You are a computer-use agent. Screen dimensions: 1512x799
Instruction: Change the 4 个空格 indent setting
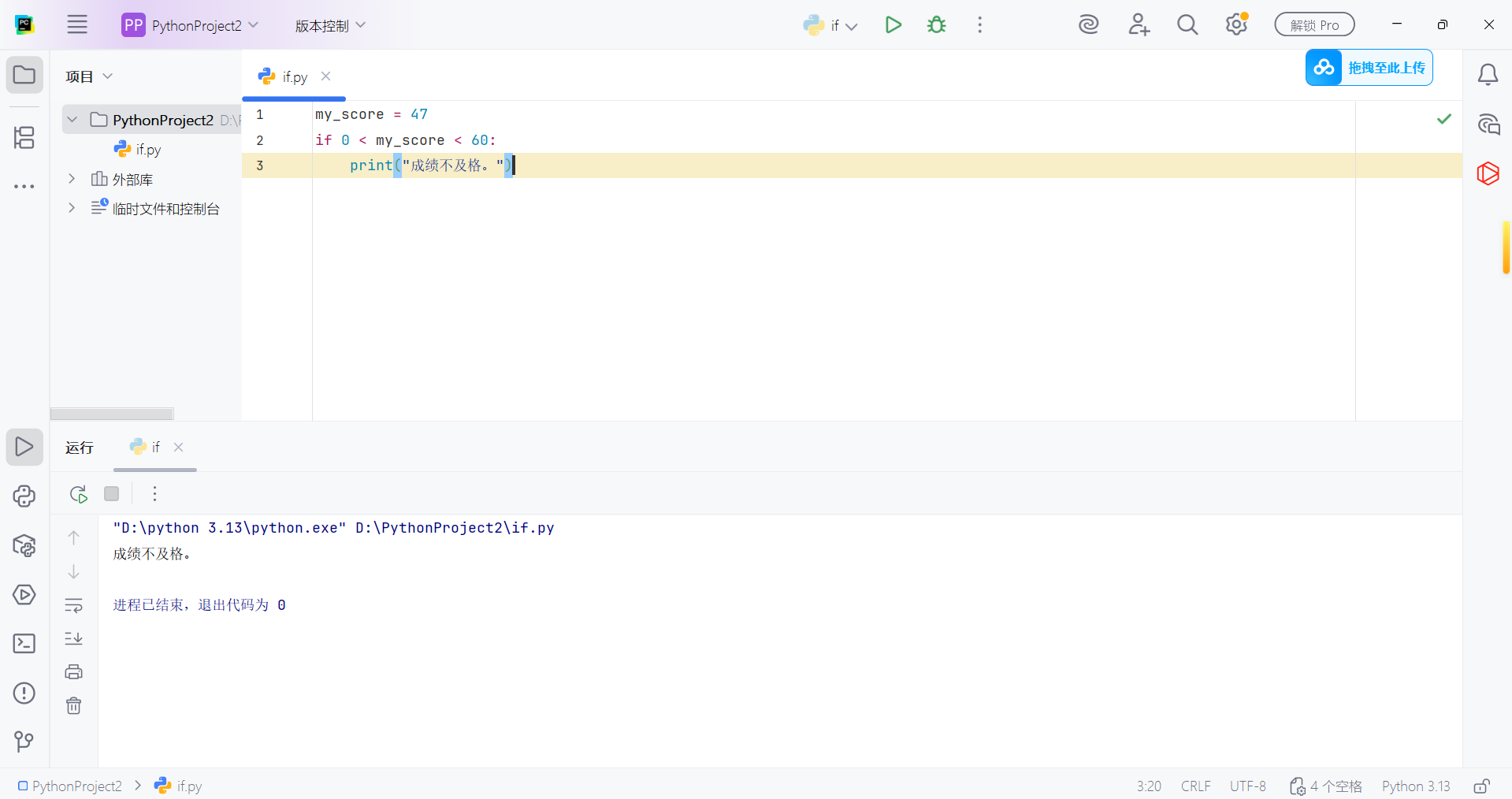click(x=1326, y=786)
